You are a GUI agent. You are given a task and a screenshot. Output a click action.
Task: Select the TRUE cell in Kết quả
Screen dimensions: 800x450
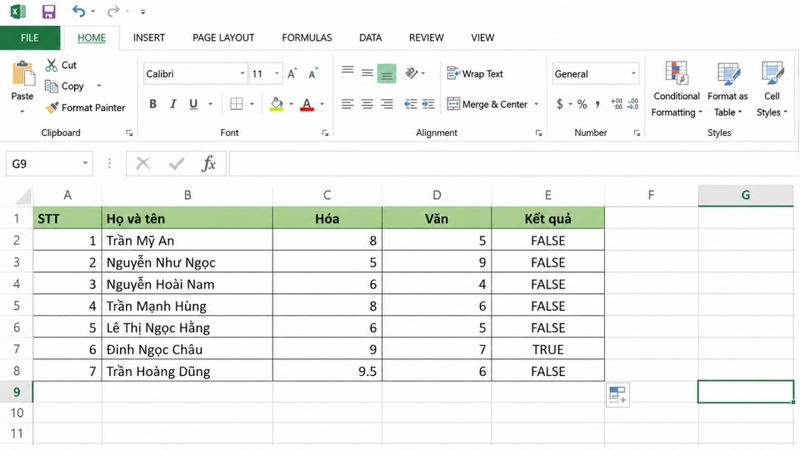(548, 349)
